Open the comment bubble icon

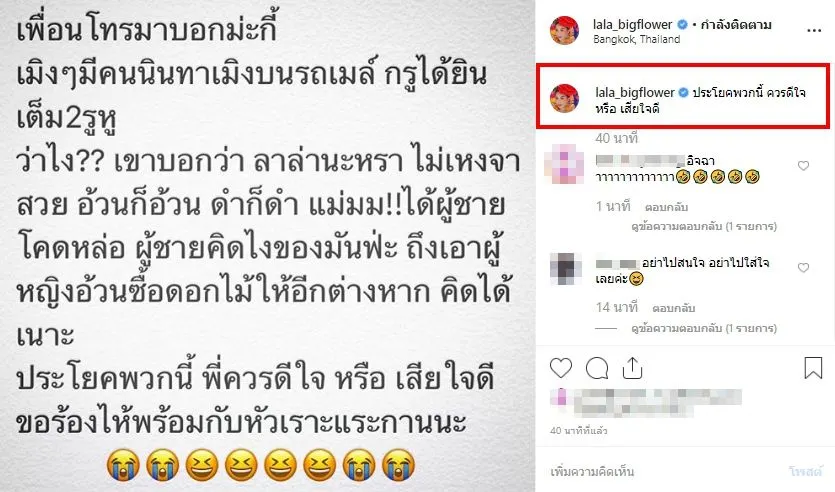(597, 368)
